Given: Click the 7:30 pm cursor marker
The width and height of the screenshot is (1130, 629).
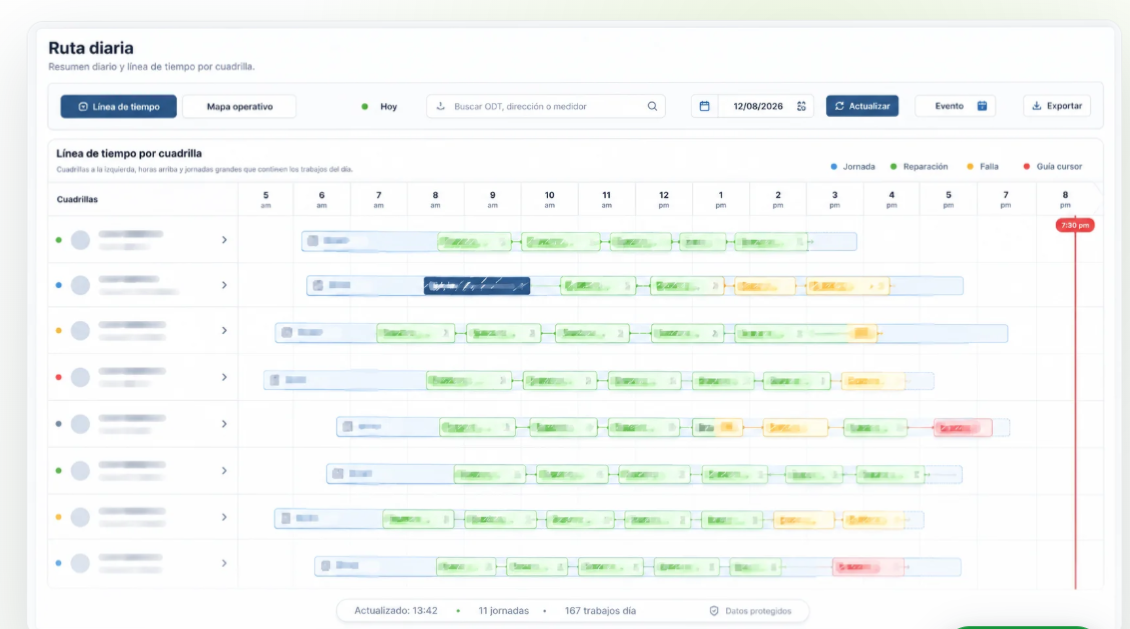Looking at the screenshot, I should click(1075, 226).
